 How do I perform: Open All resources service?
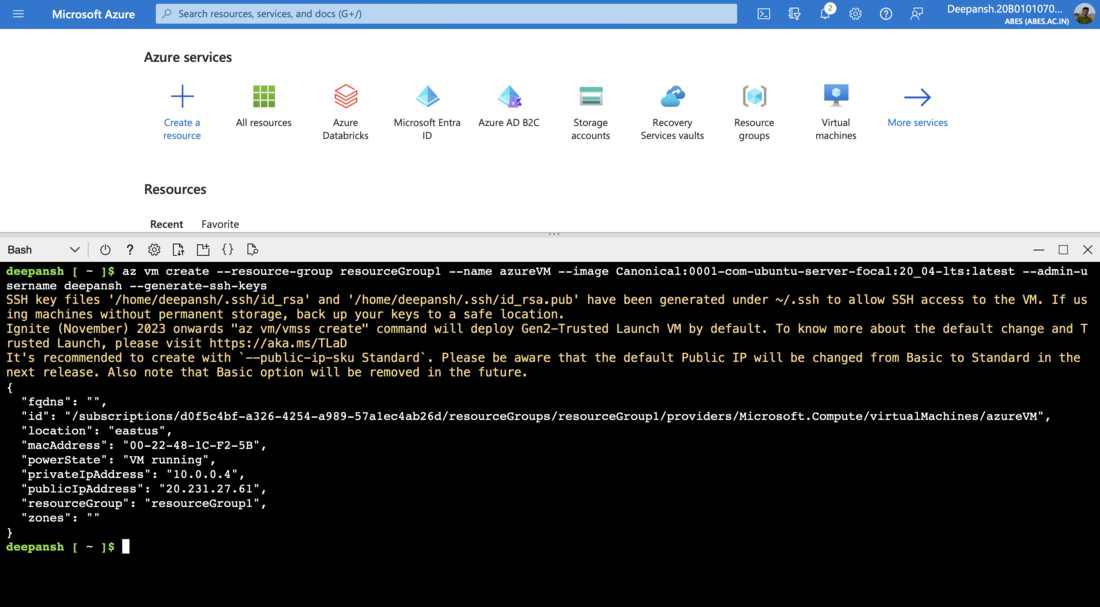pos(264,105)
